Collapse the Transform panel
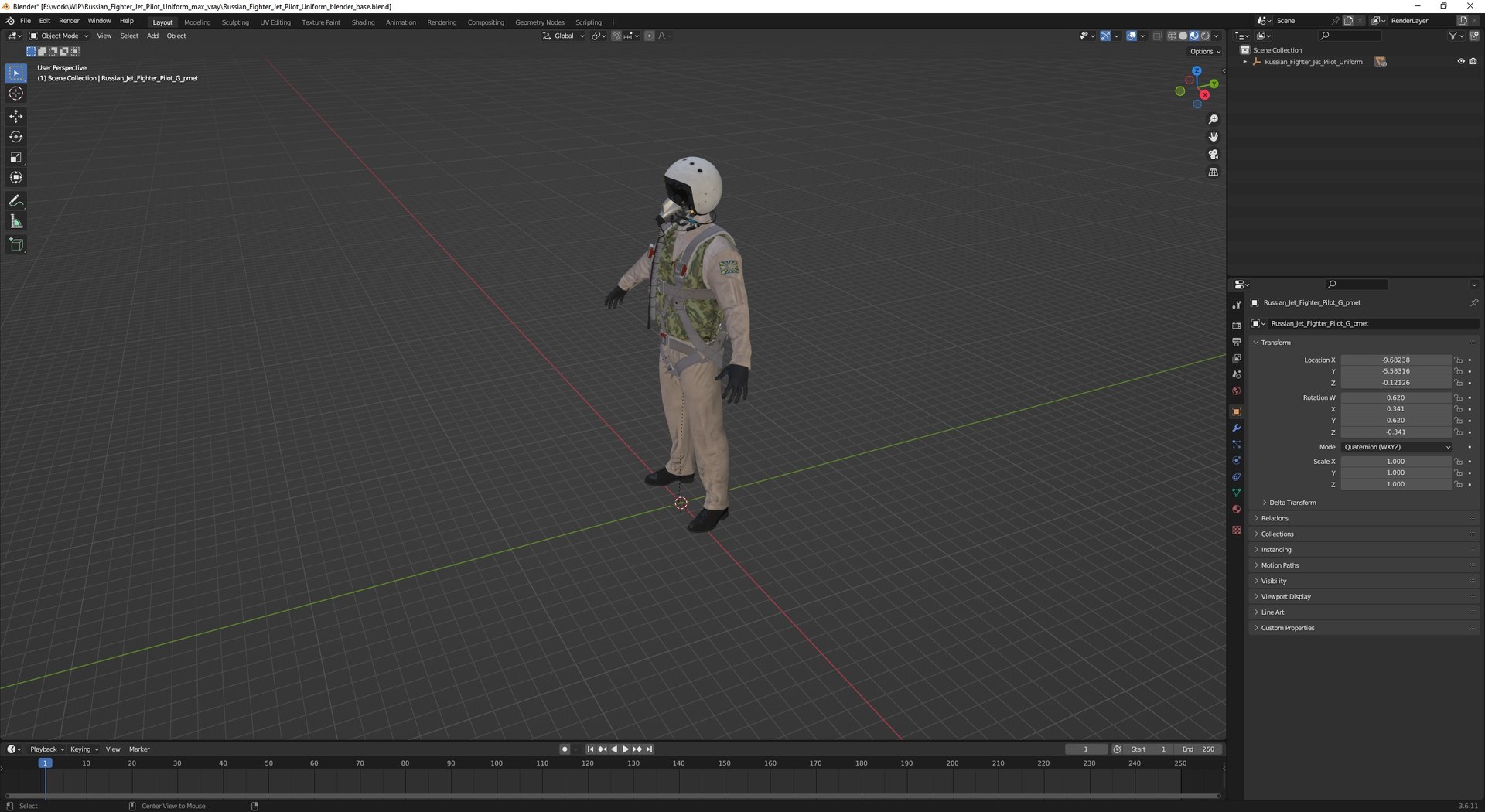The width and height of the screenshot is (1485, 812). (1275, 343)
